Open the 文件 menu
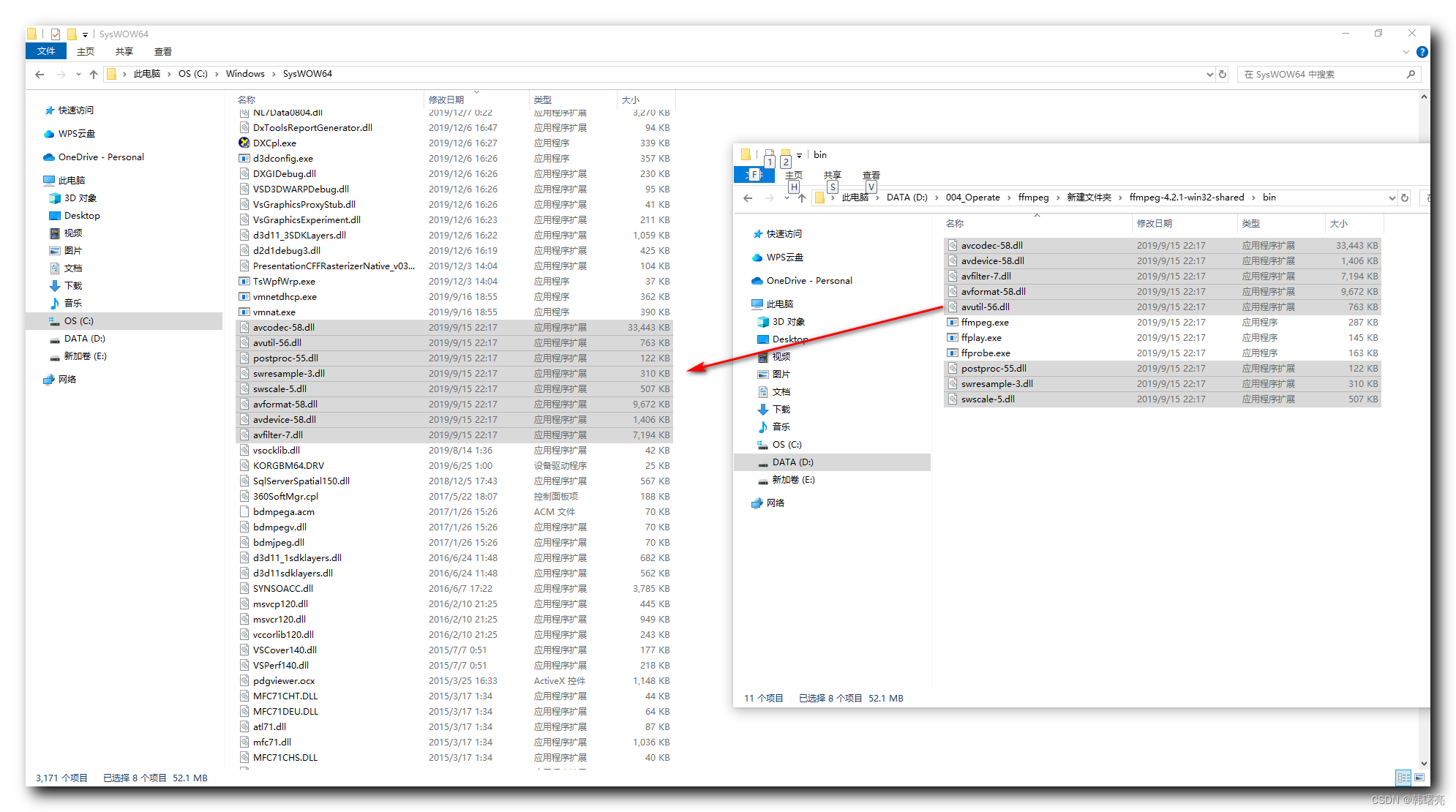The image size is (1456, 812). pyautogui.click(x=45, y=51)
